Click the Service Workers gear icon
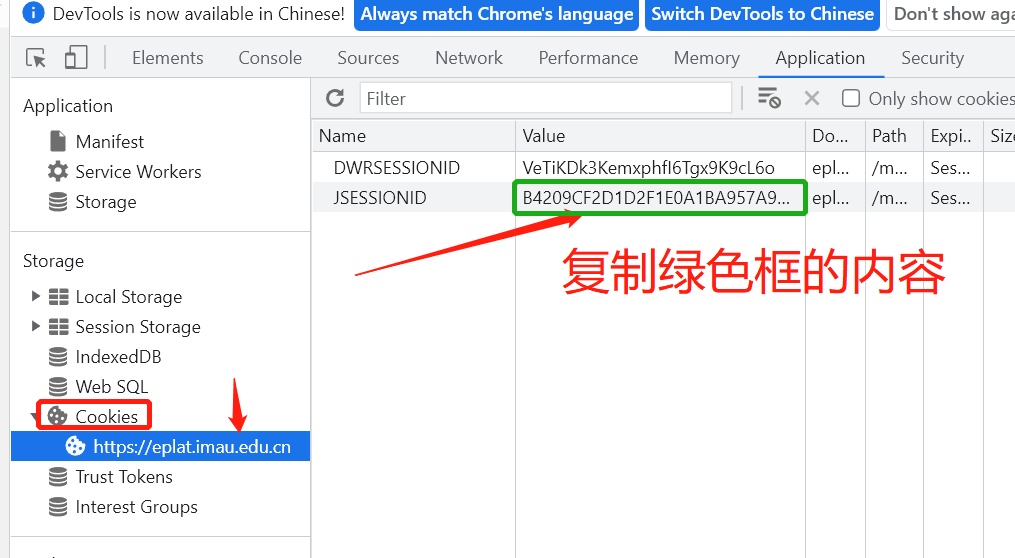Screen dimensions: 1015x558 tap(58, 172)
